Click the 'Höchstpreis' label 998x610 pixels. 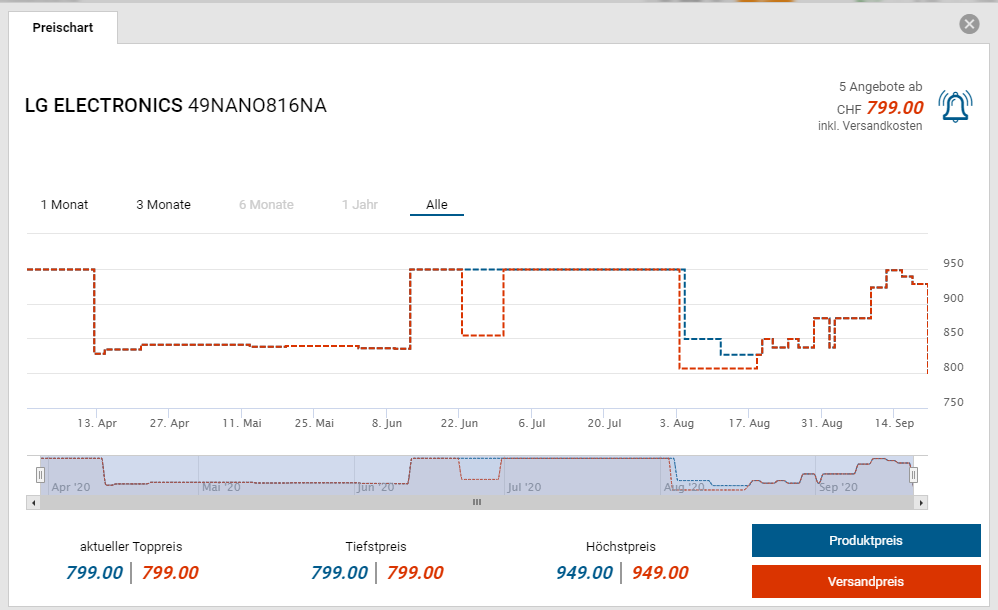point(621,546)
